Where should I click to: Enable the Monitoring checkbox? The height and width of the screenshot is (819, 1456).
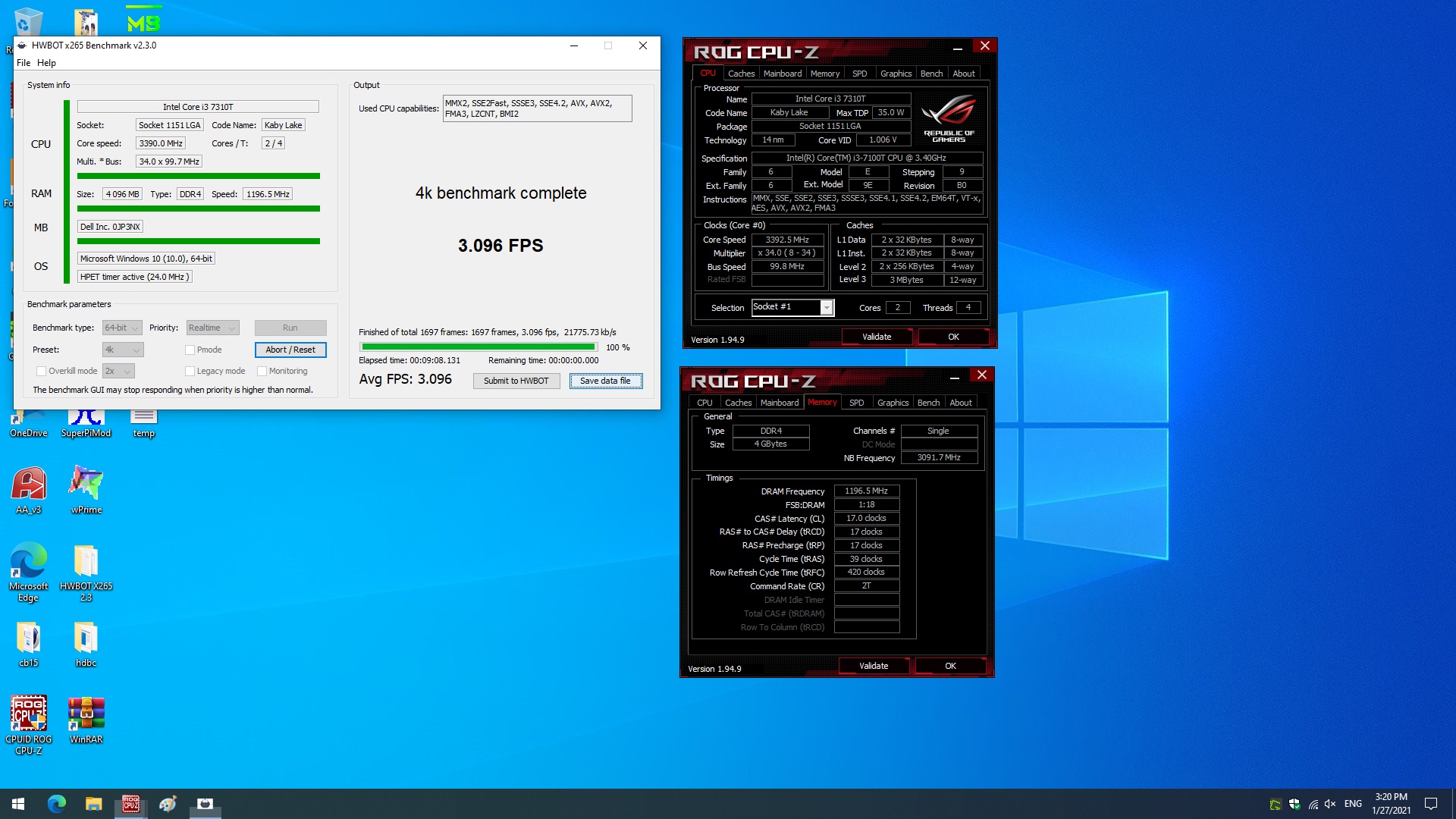coord(262,372)
